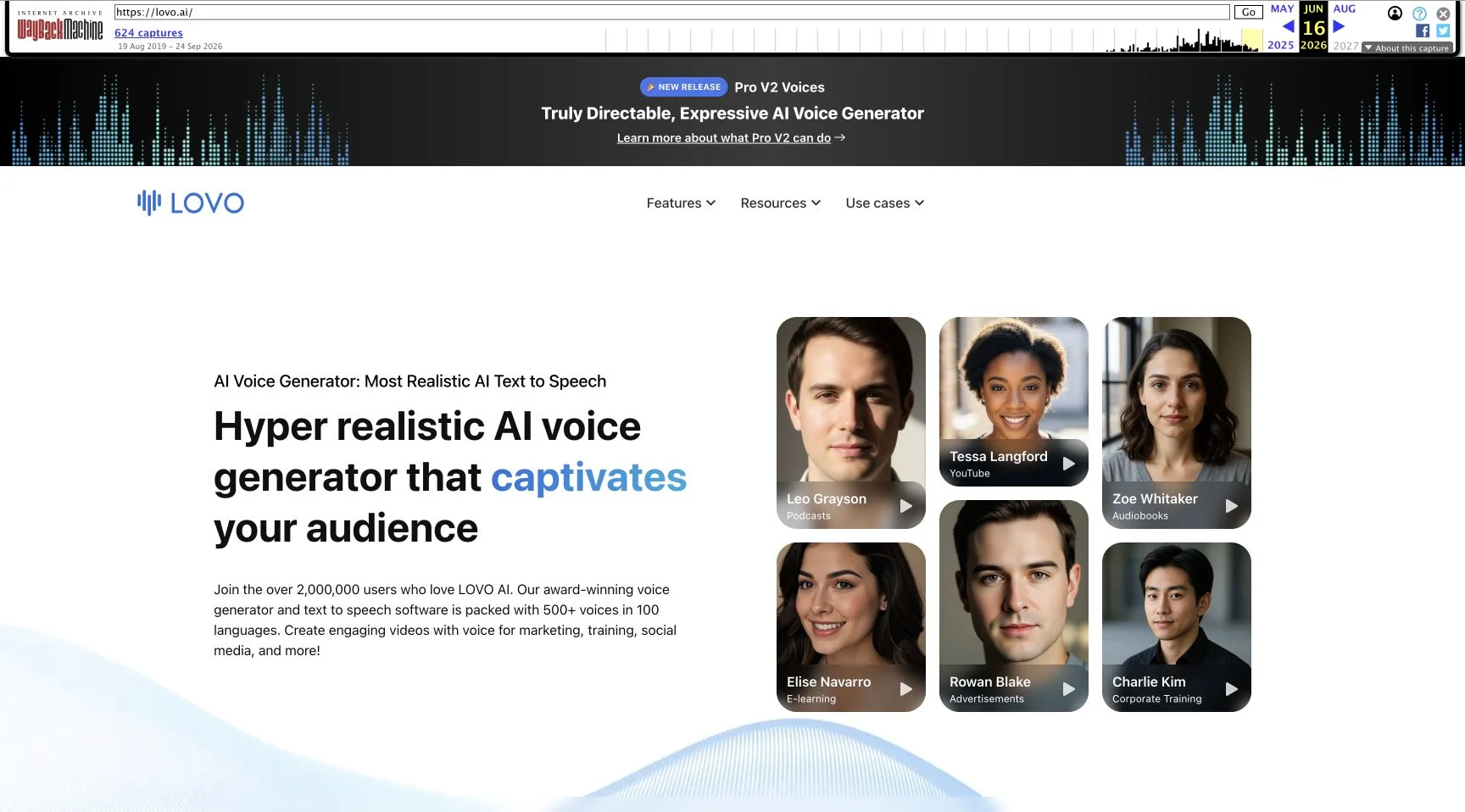
Task: Click the Pro V2 Voices text
Action: tap(779, 87)
